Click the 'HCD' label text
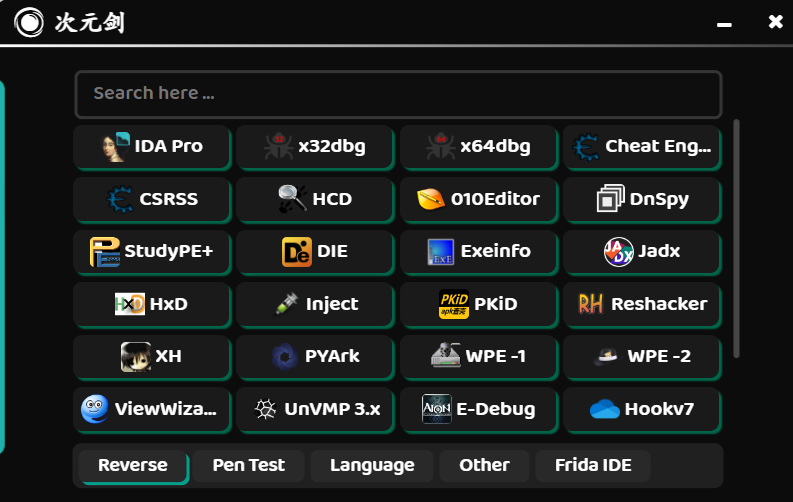793x502 pixels. click(332, 199)
